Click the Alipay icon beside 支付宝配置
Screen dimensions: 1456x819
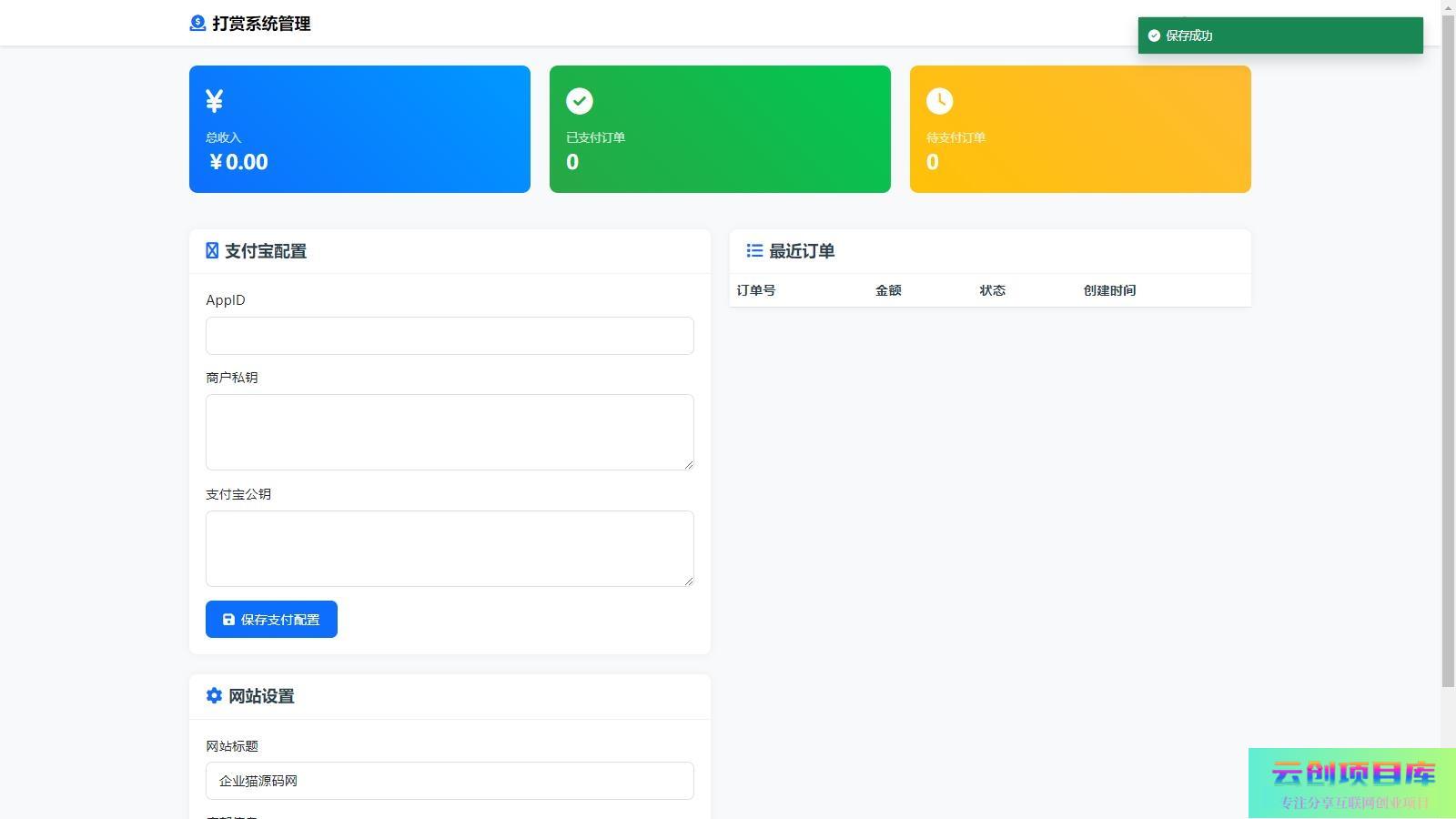[x=212, y=251]
